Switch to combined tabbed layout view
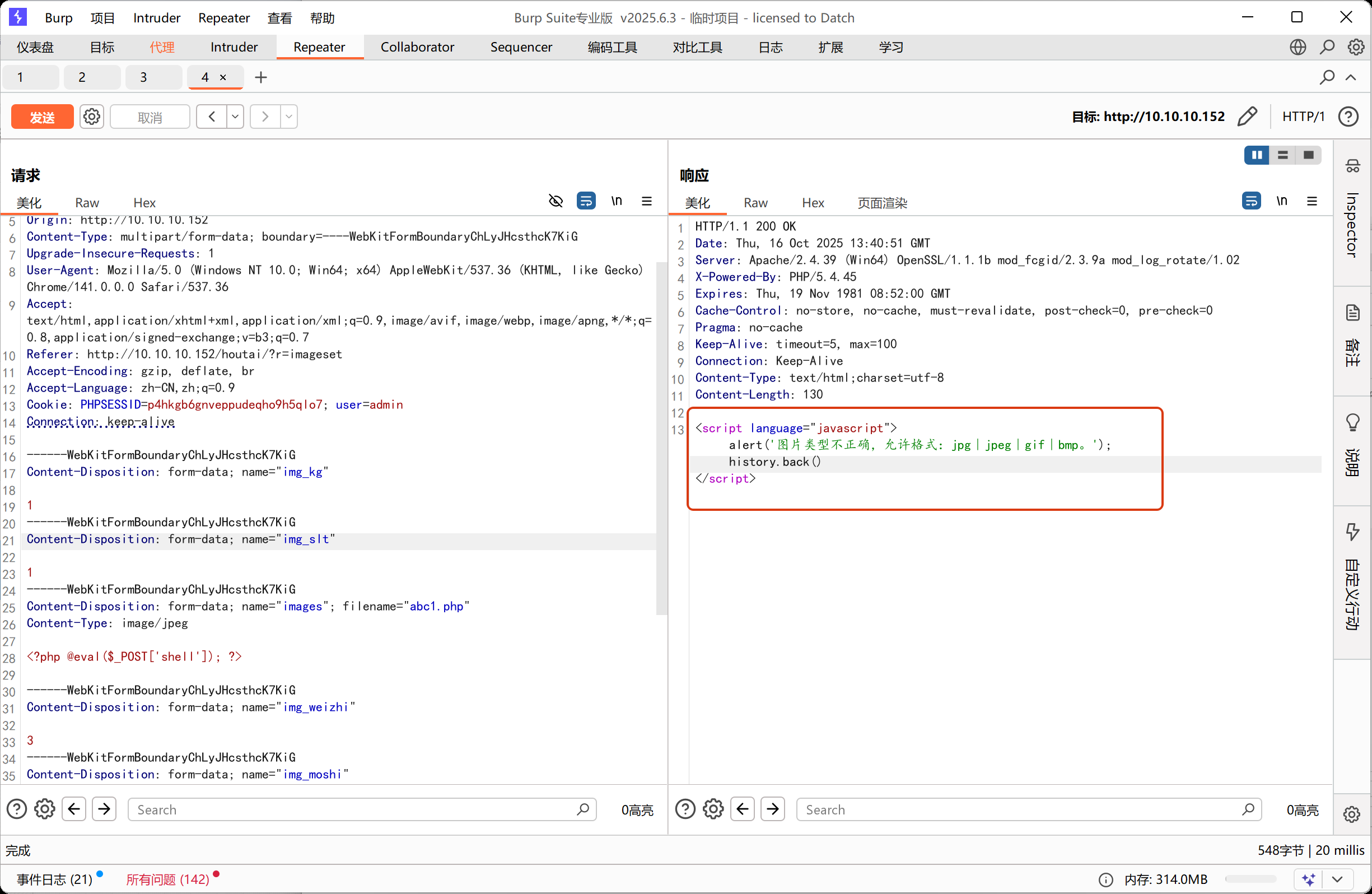Image resolution: width=1372 pixels, height=894 pixels. click(x=1309, y=155)
